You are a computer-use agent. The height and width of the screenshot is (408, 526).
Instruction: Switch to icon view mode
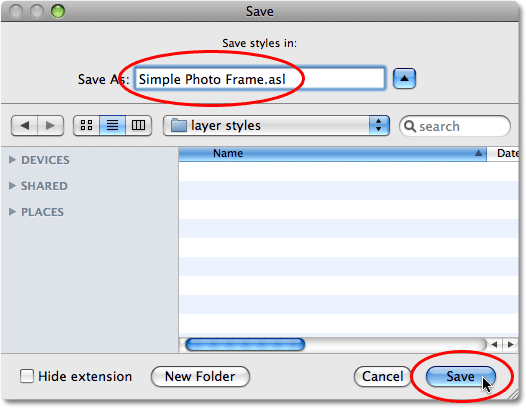pos(87,125)
